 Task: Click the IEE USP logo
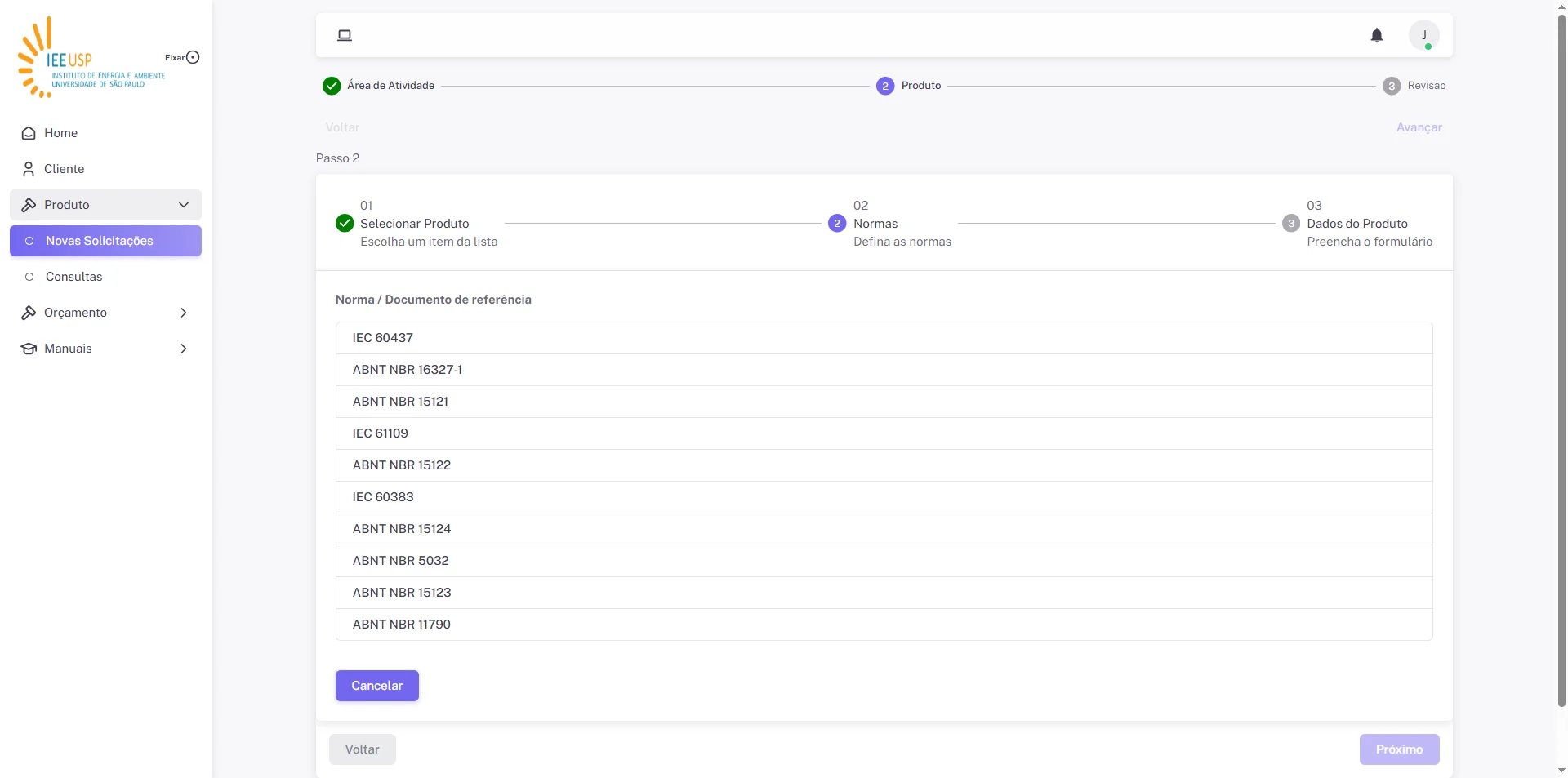[90, 57]
